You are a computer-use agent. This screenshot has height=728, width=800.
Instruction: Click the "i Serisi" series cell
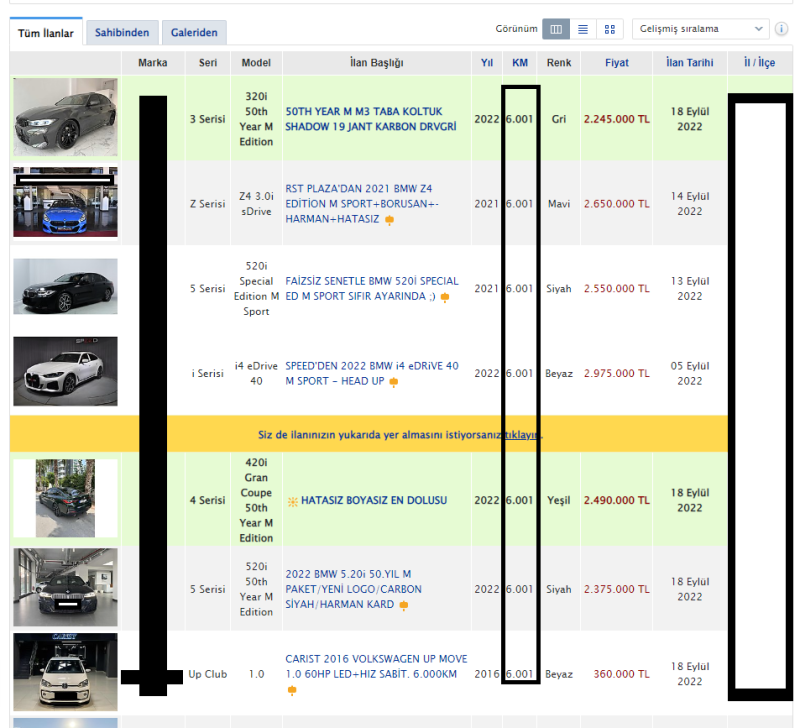click(x=208, y=373)
